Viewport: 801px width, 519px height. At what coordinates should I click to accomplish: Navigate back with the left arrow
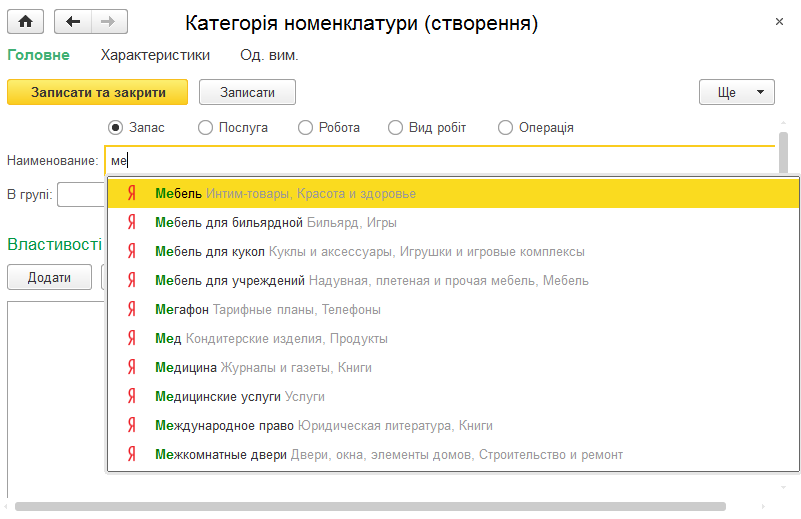click(x=73, y=21)
